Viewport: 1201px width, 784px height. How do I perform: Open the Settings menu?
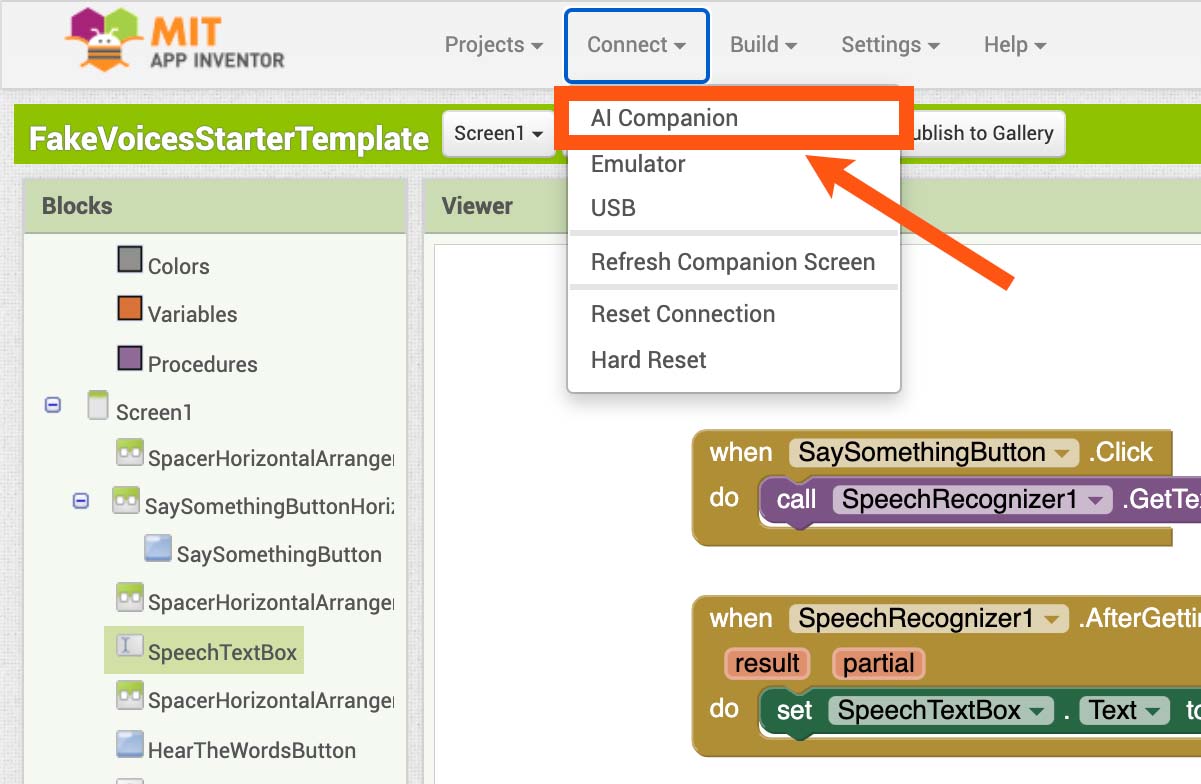[x=890, y=45]
